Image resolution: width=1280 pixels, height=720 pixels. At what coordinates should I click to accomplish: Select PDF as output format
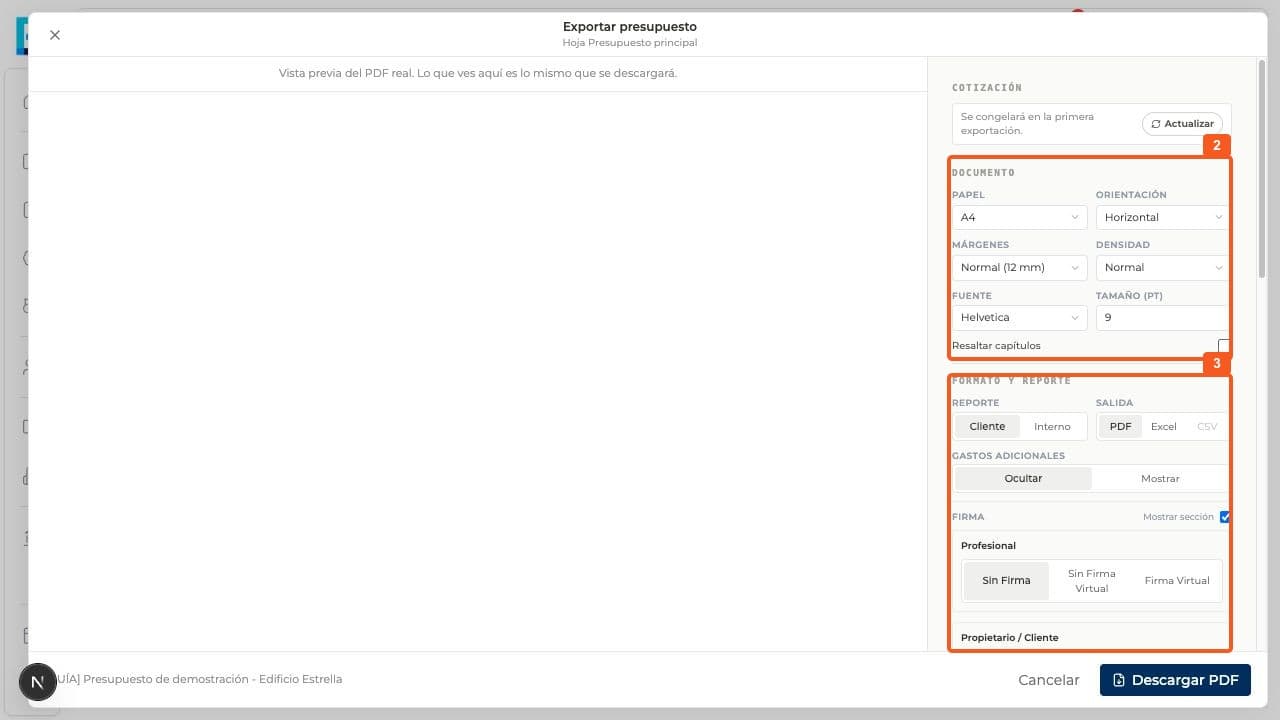pos(1120,426)
